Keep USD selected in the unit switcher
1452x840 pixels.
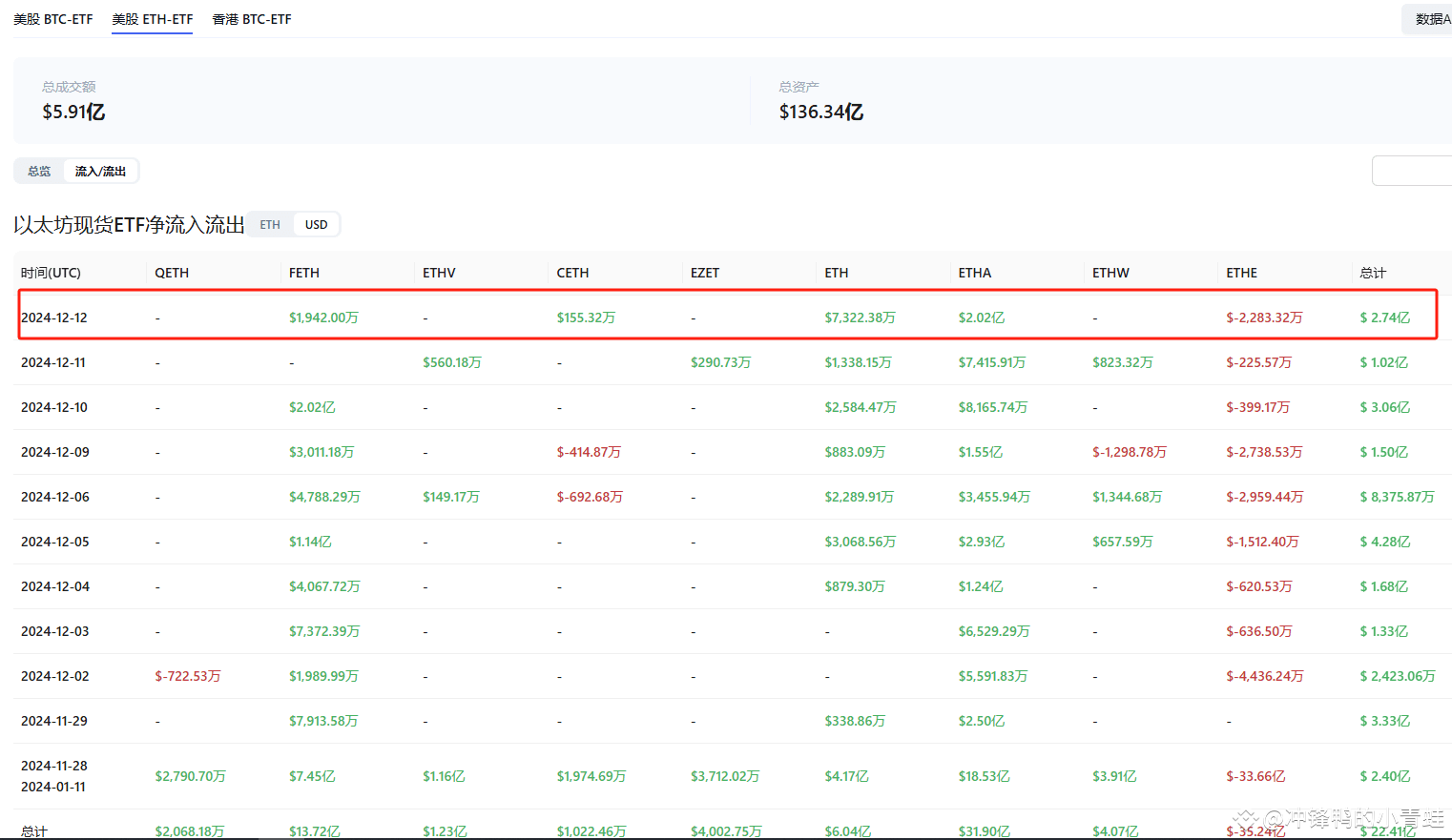tap(316, 224)
